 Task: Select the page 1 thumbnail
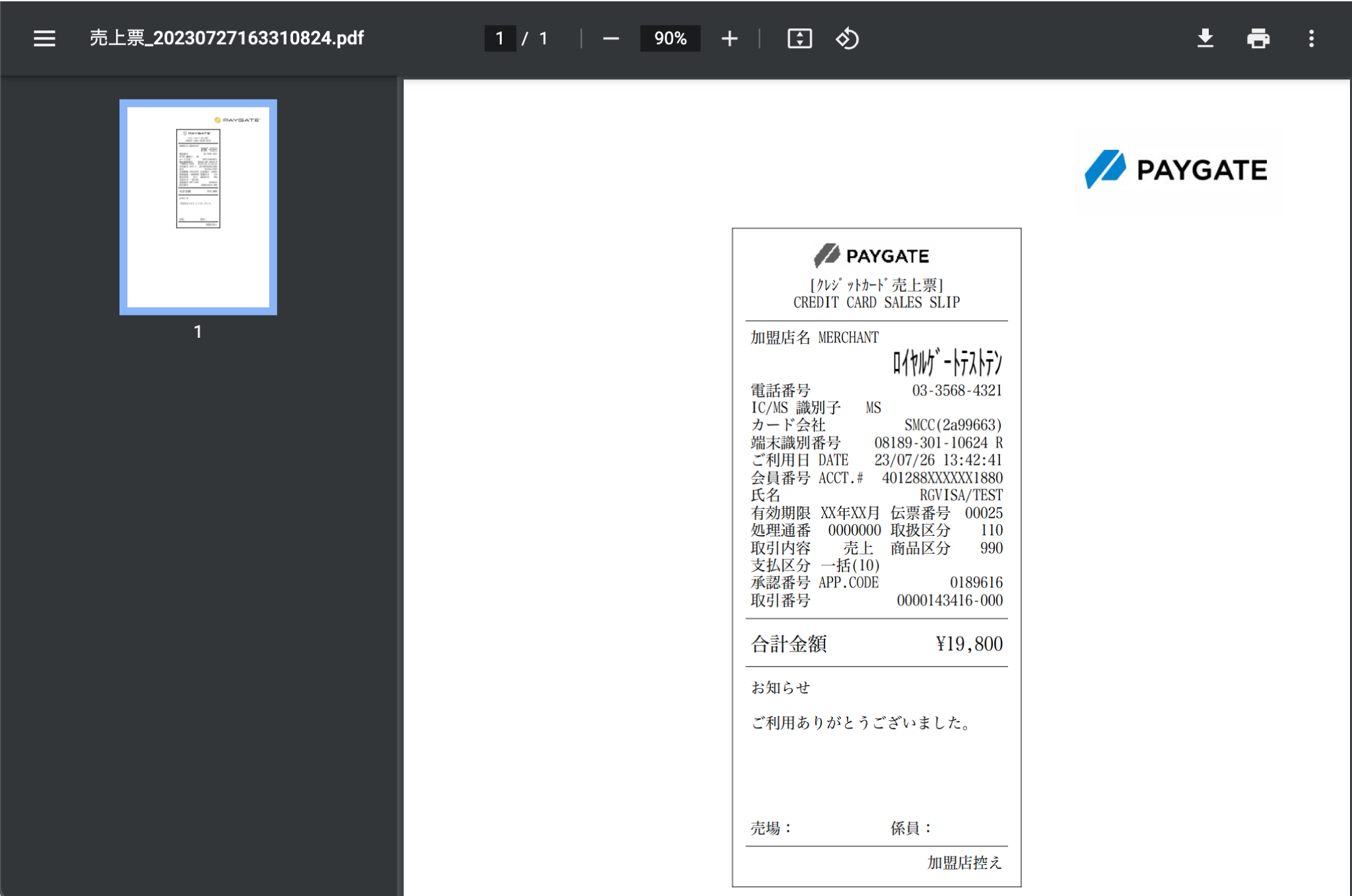(x=198, y=207)
